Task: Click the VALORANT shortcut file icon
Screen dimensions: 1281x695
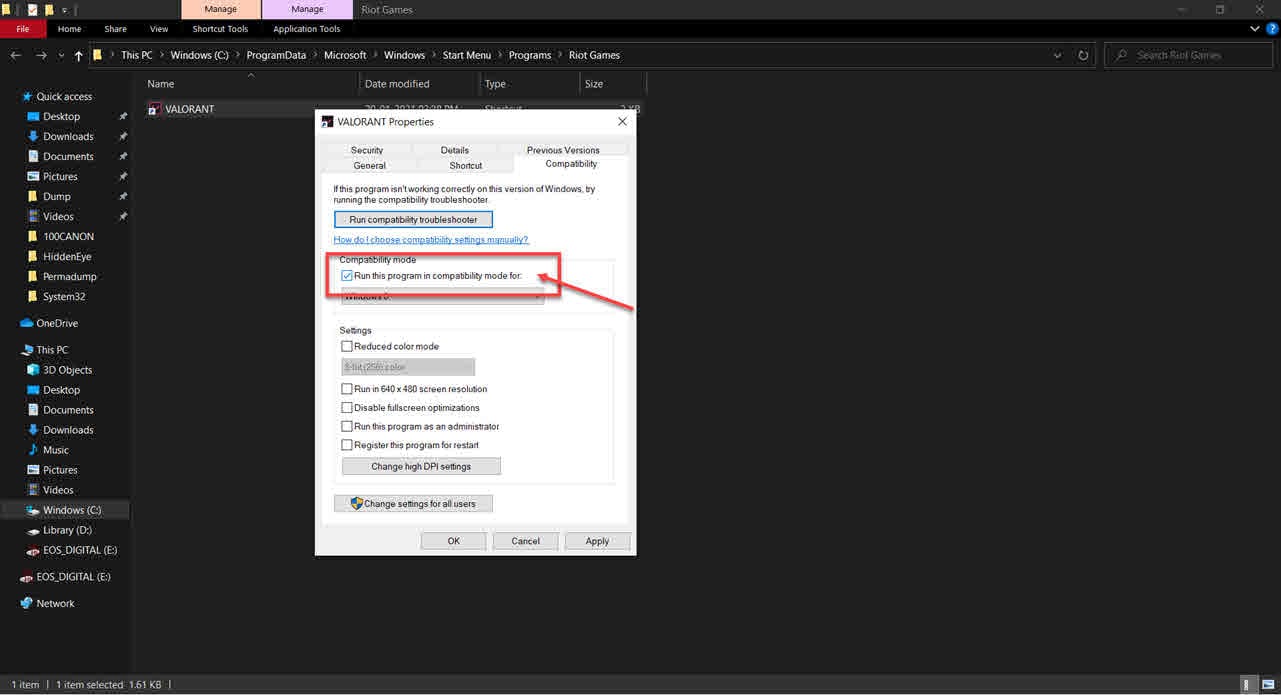Action: (153, 109)
